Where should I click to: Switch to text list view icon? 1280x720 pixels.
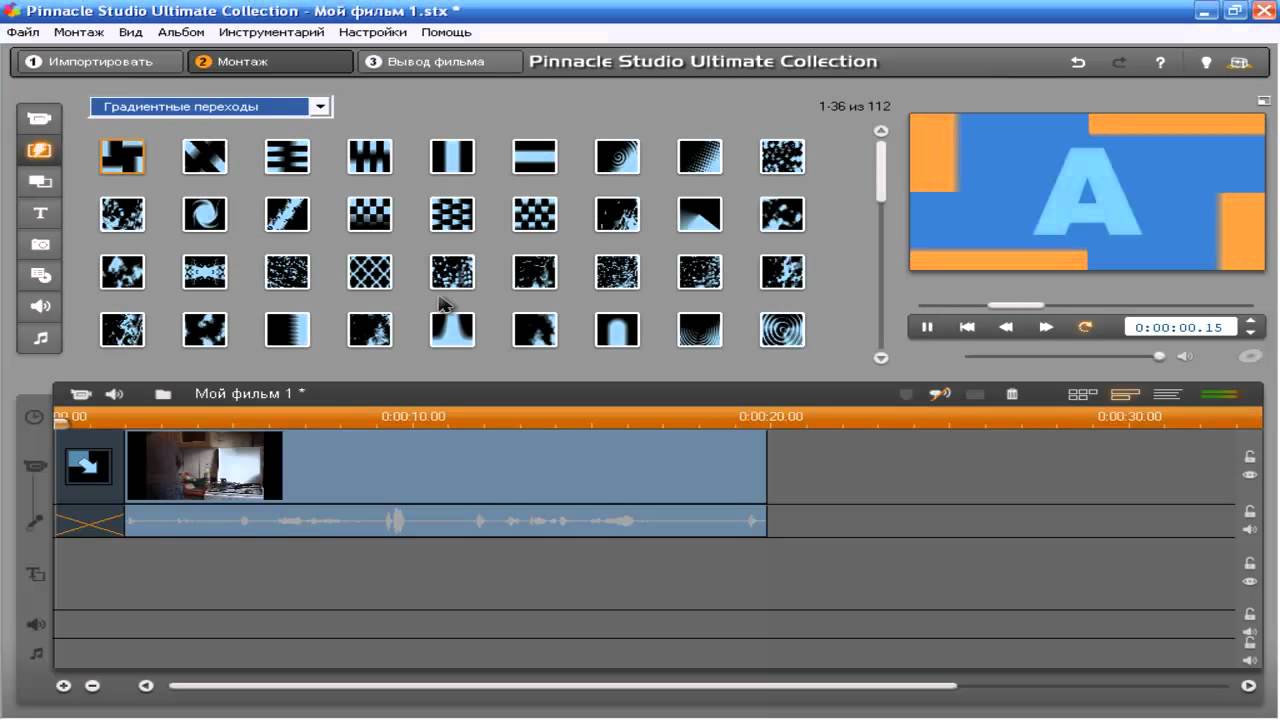point(1168,394)
